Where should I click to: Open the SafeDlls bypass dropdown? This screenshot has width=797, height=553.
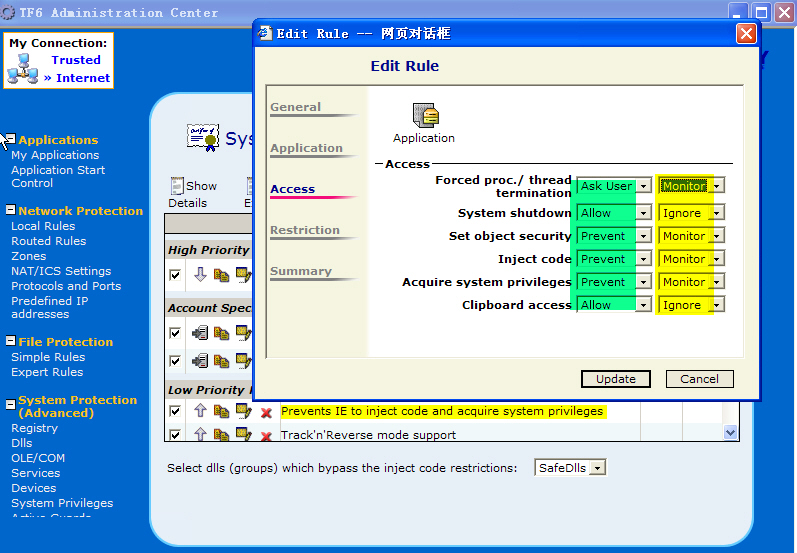click(x=570, y=468)
